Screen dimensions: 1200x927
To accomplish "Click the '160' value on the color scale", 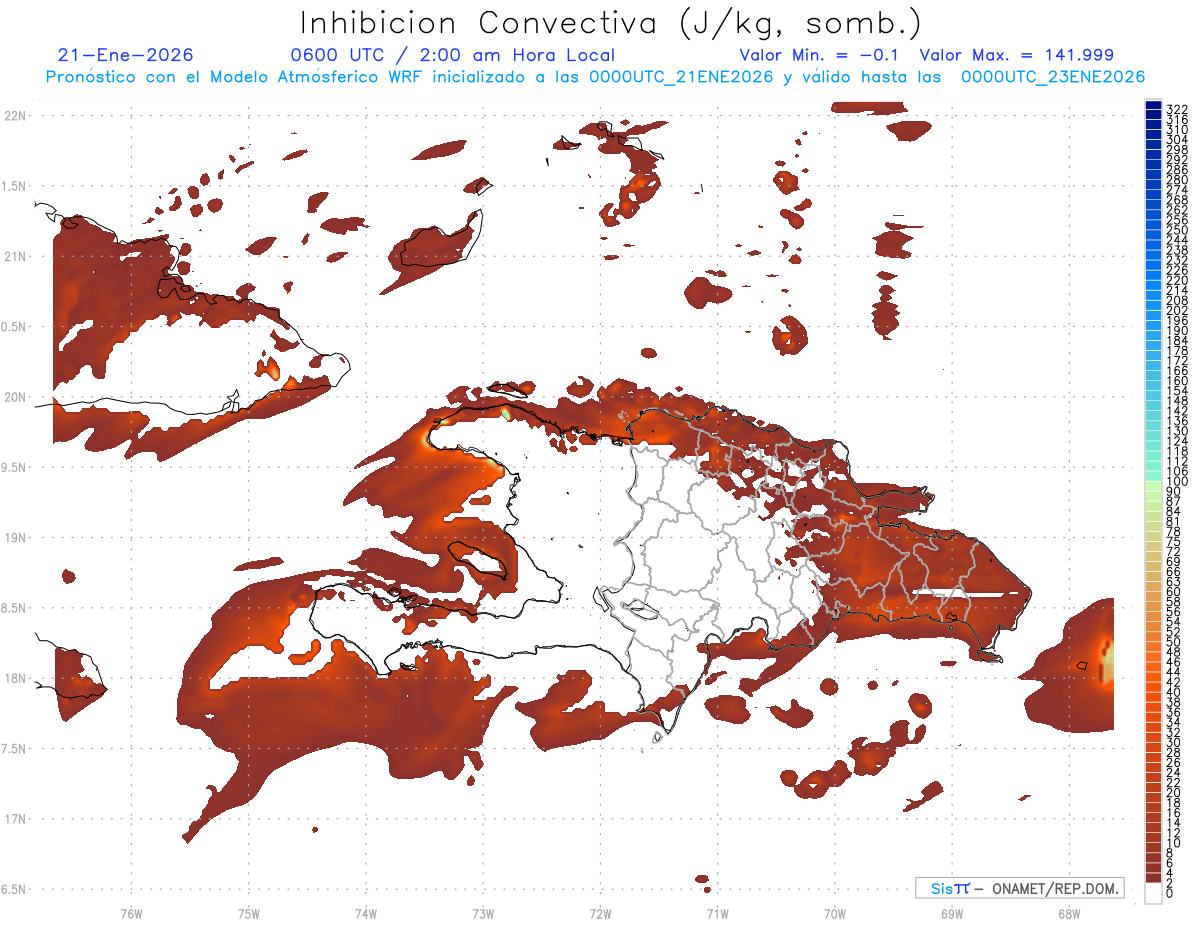I will point(1177,381).
